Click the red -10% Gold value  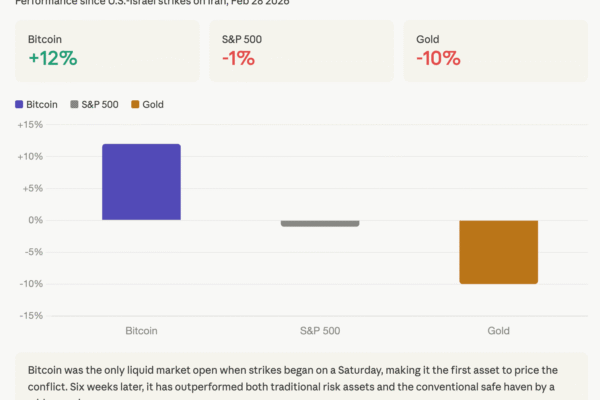438,58
